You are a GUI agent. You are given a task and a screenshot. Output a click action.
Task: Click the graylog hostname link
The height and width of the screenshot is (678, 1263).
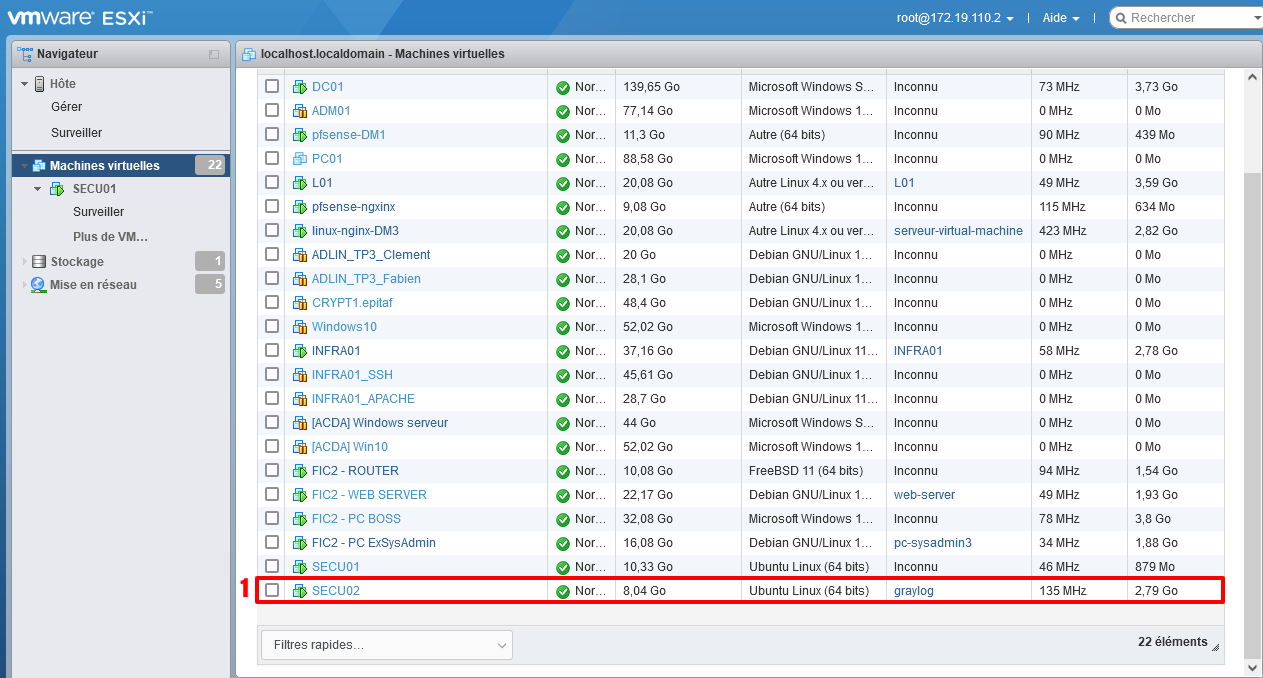[913, 591]
